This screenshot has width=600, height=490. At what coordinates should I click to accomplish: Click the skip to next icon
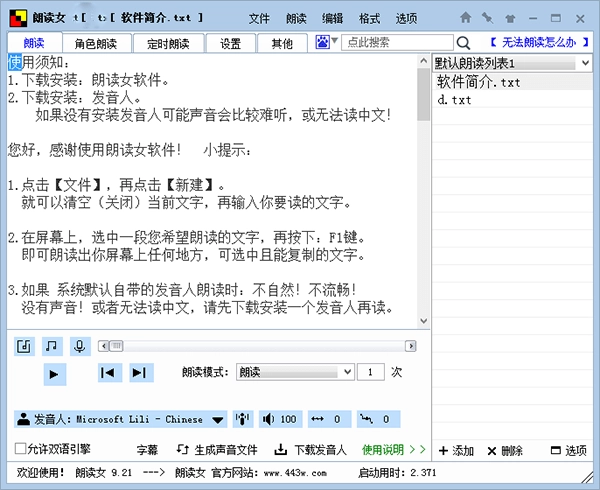pos(140,373)
